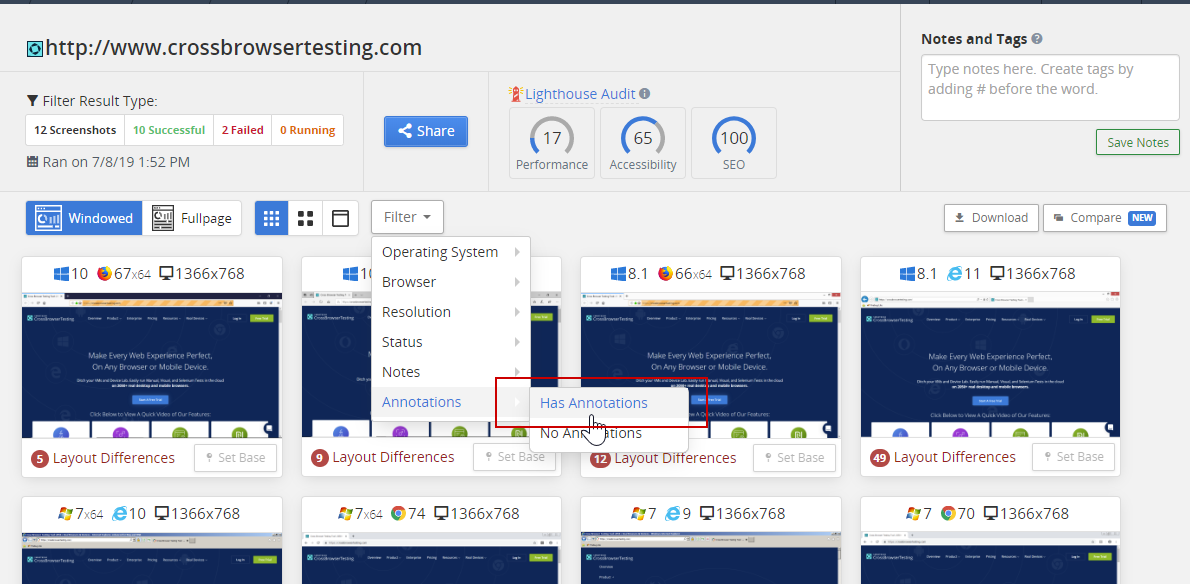Click the red 9 layout differences badge
Screen dimensions: 1190x584
320,458
